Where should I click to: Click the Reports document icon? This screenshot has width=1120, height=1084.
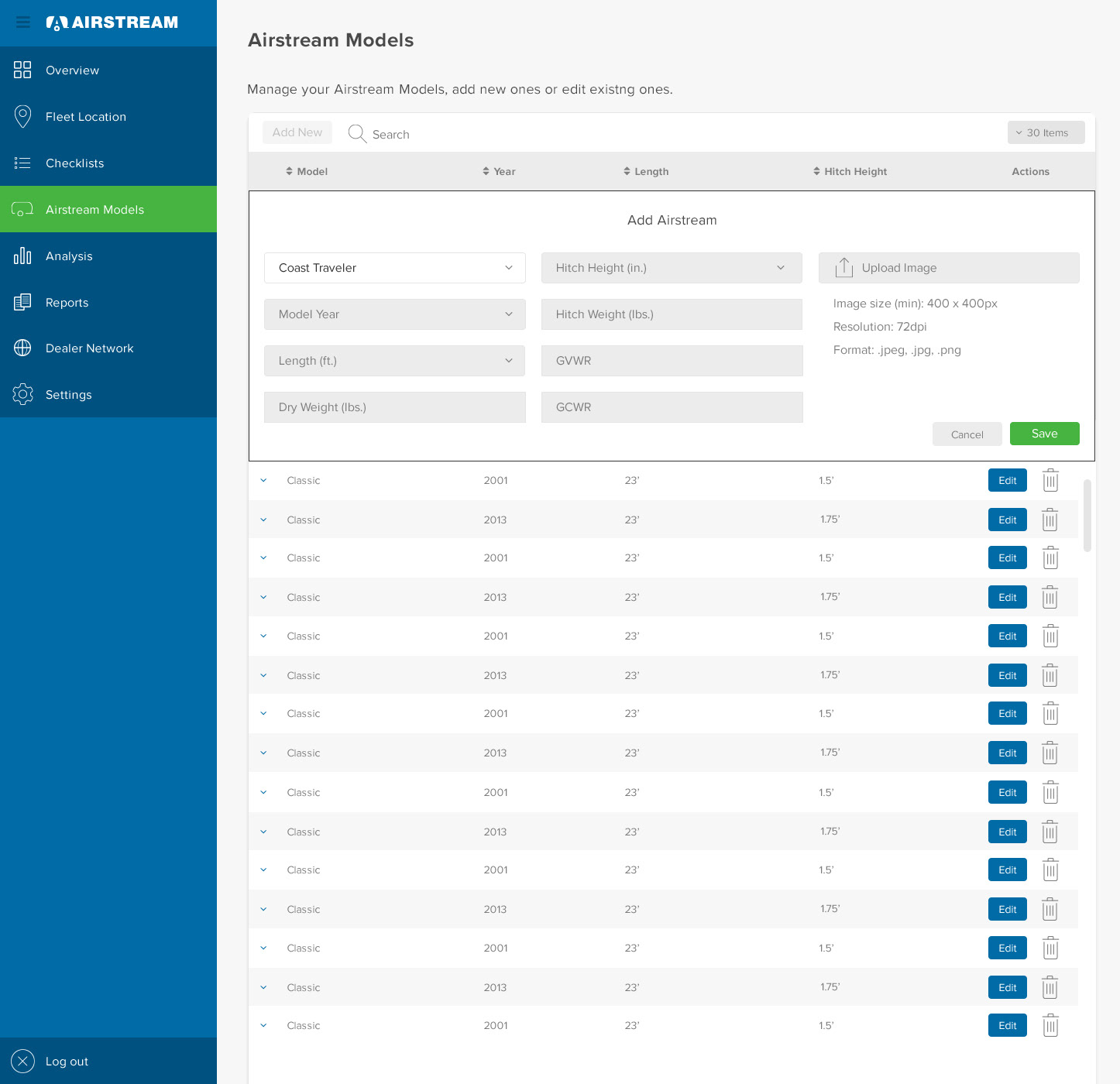coord(22,302)
